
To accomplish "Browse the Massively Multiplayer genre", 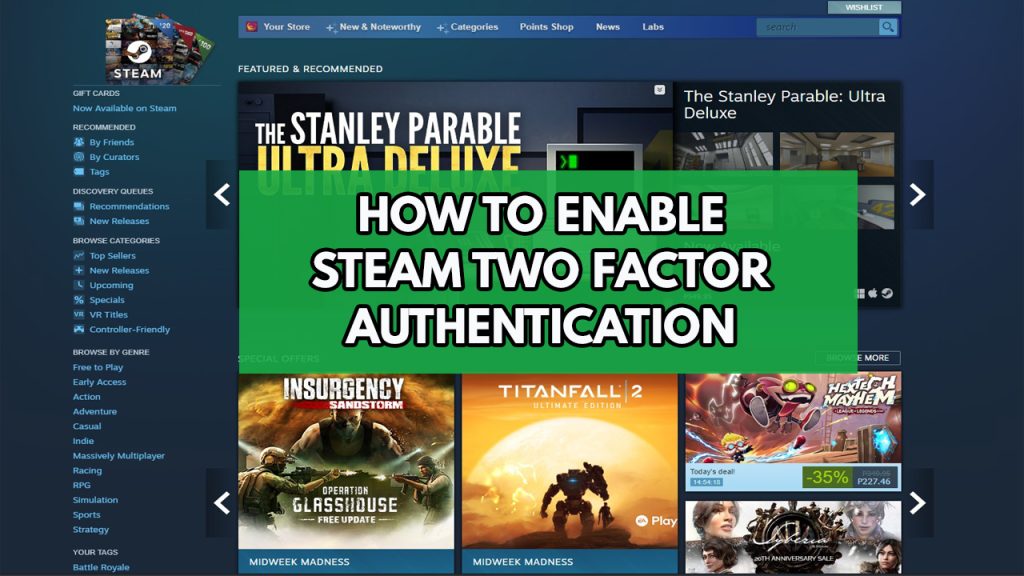I will pyautogui.click(x=119, y=456).
